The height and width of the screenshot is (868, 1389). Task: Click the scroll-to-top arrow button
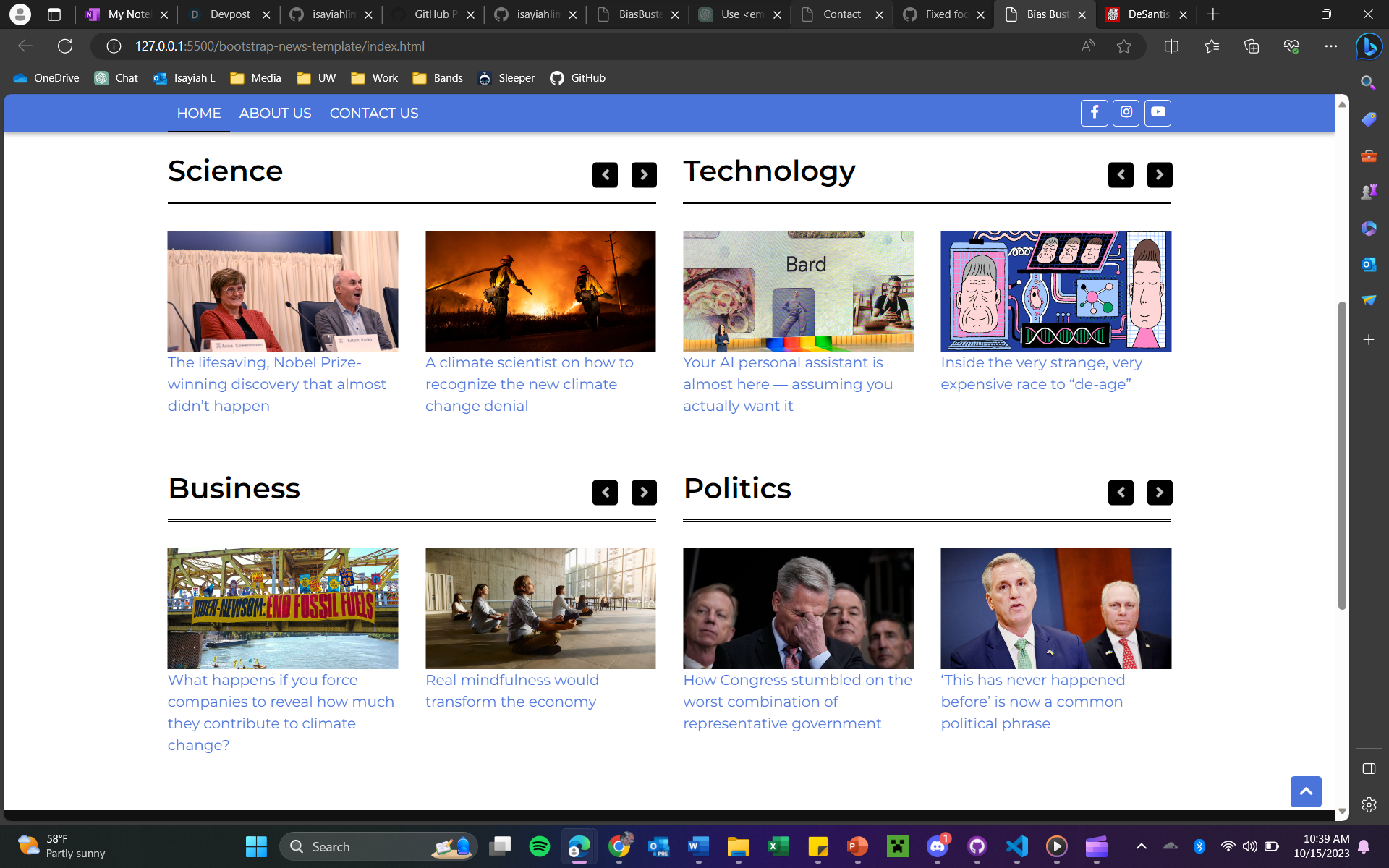pyautogui.click(x=1306, y=791)
